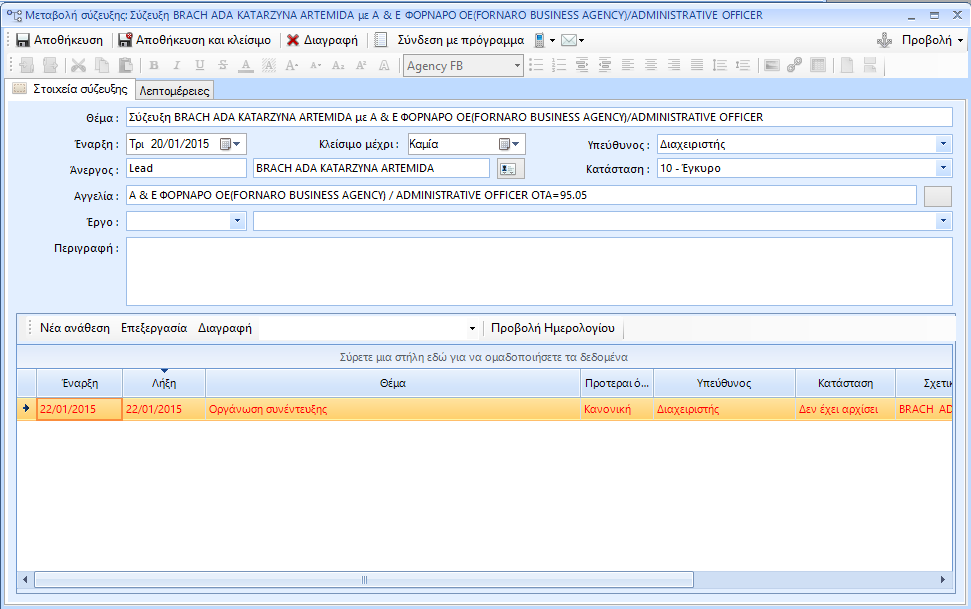Click Σύνδεση με πρόγραμμα
971x609 pixels.
[450, 41]
